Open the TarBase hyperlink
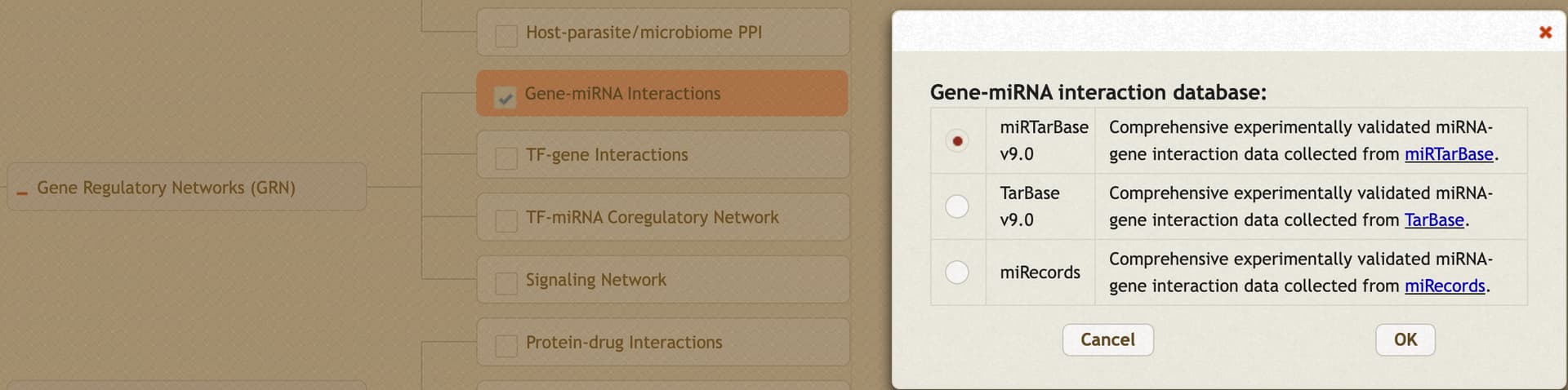Viewport: 1568px width, 390px height. pyautogui.click(x=1434, y=220)
